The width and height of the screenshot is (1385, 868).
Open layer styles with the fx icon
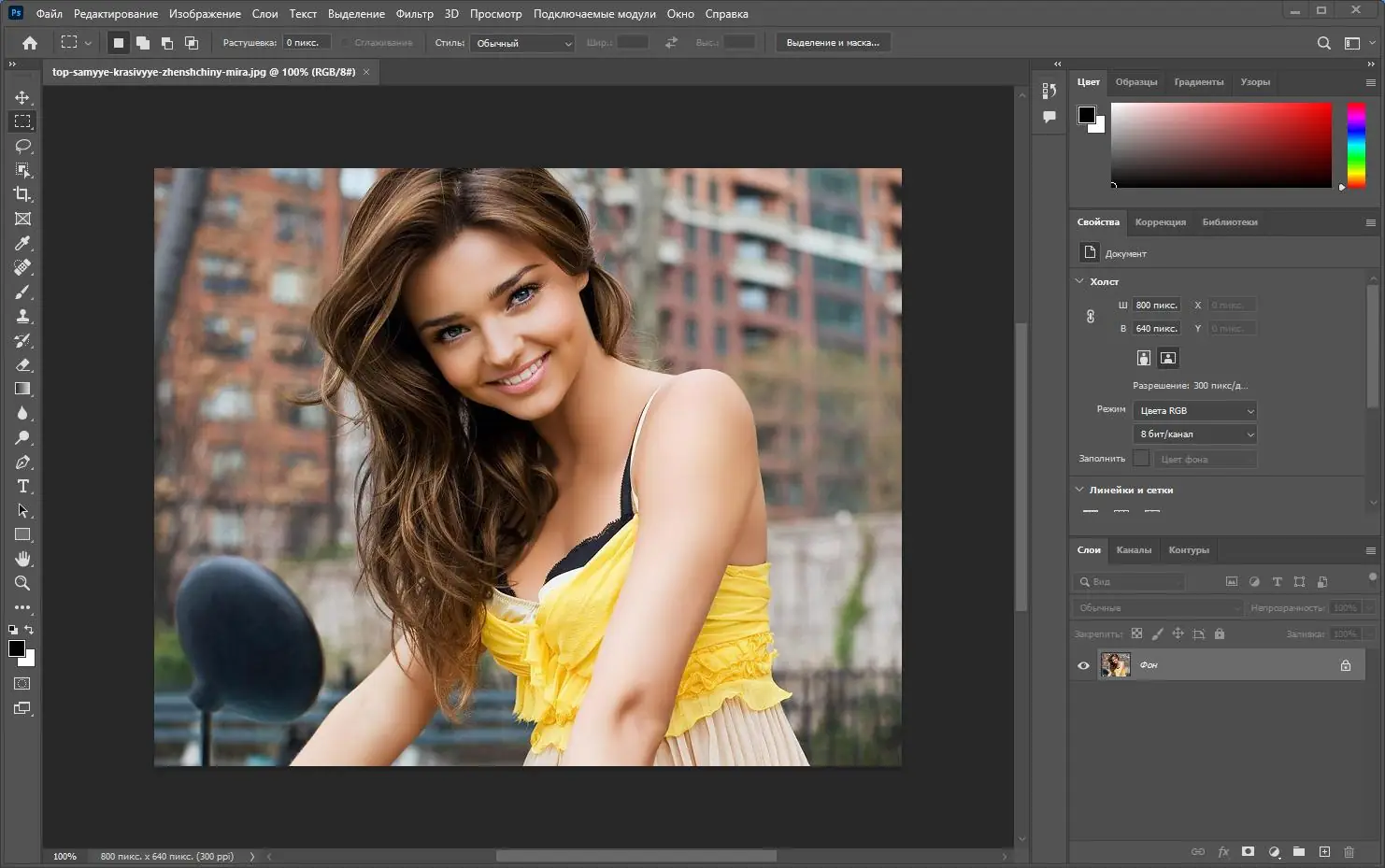(1223, 851)
